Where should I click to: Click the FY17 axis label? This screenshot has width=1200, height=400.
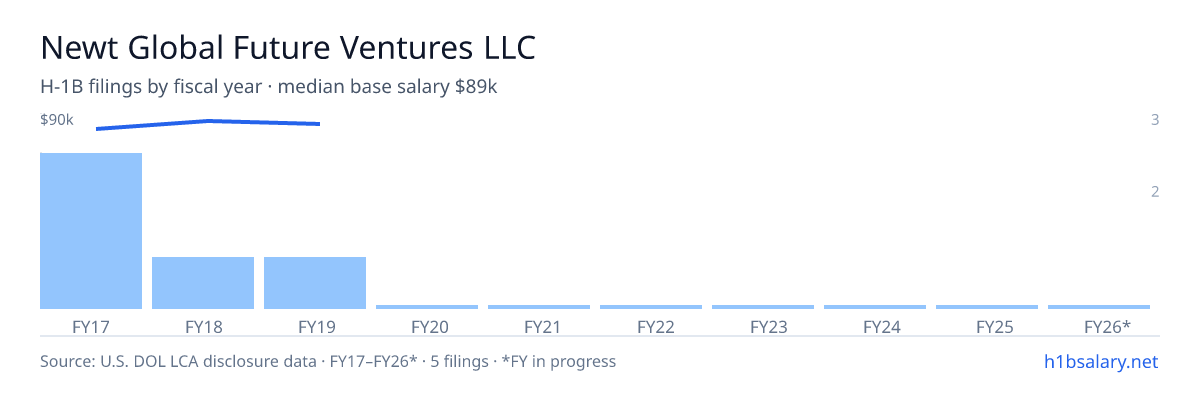(91, 327)
